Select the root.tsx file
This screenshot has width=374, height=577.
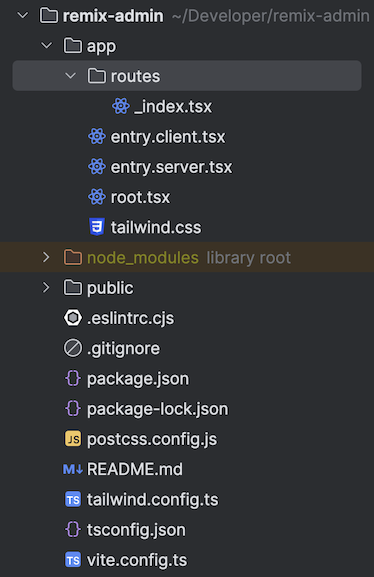tap(140, 197)
